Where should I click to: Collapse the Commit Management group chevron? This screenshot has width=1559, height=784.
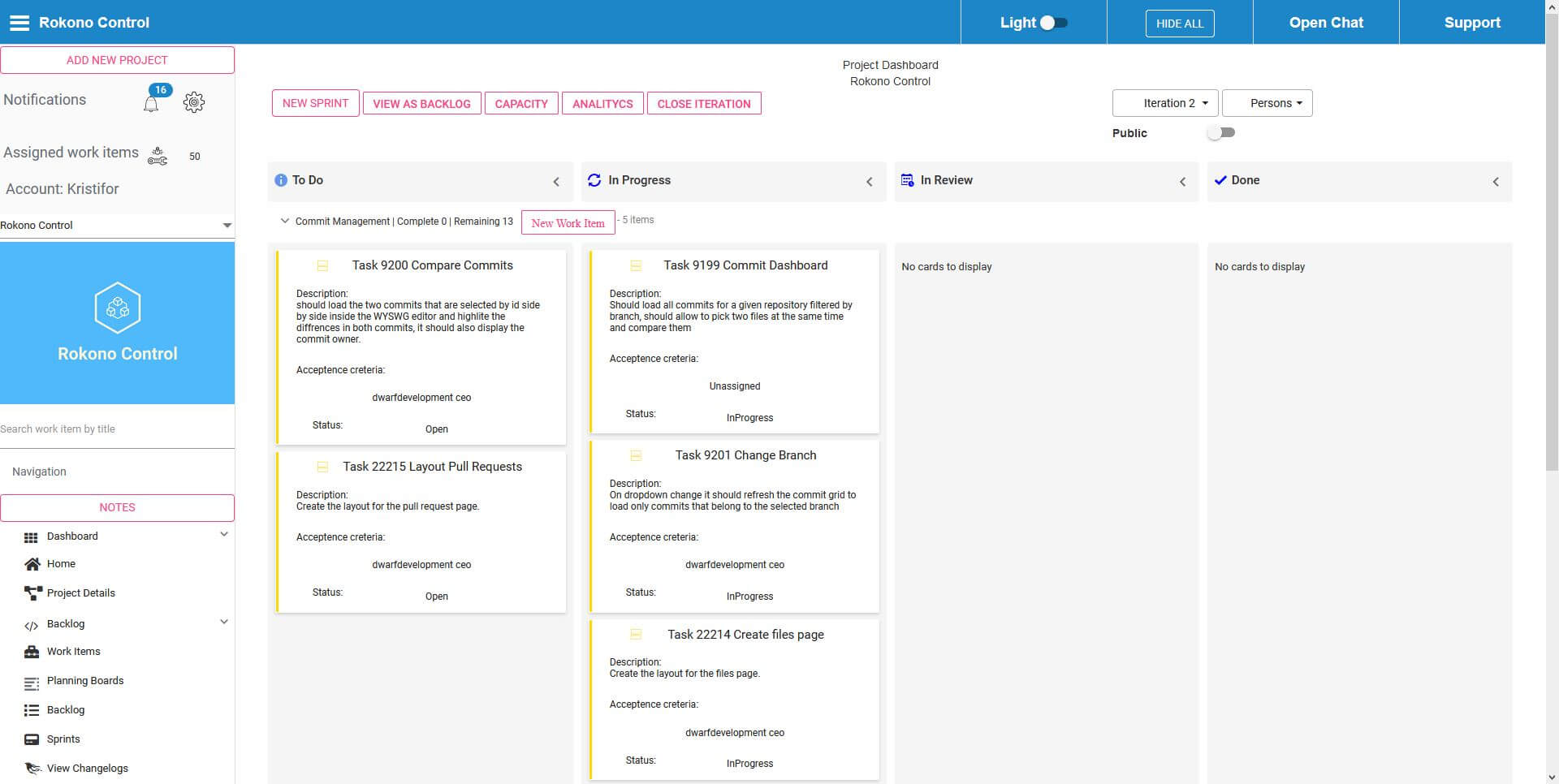284,220
